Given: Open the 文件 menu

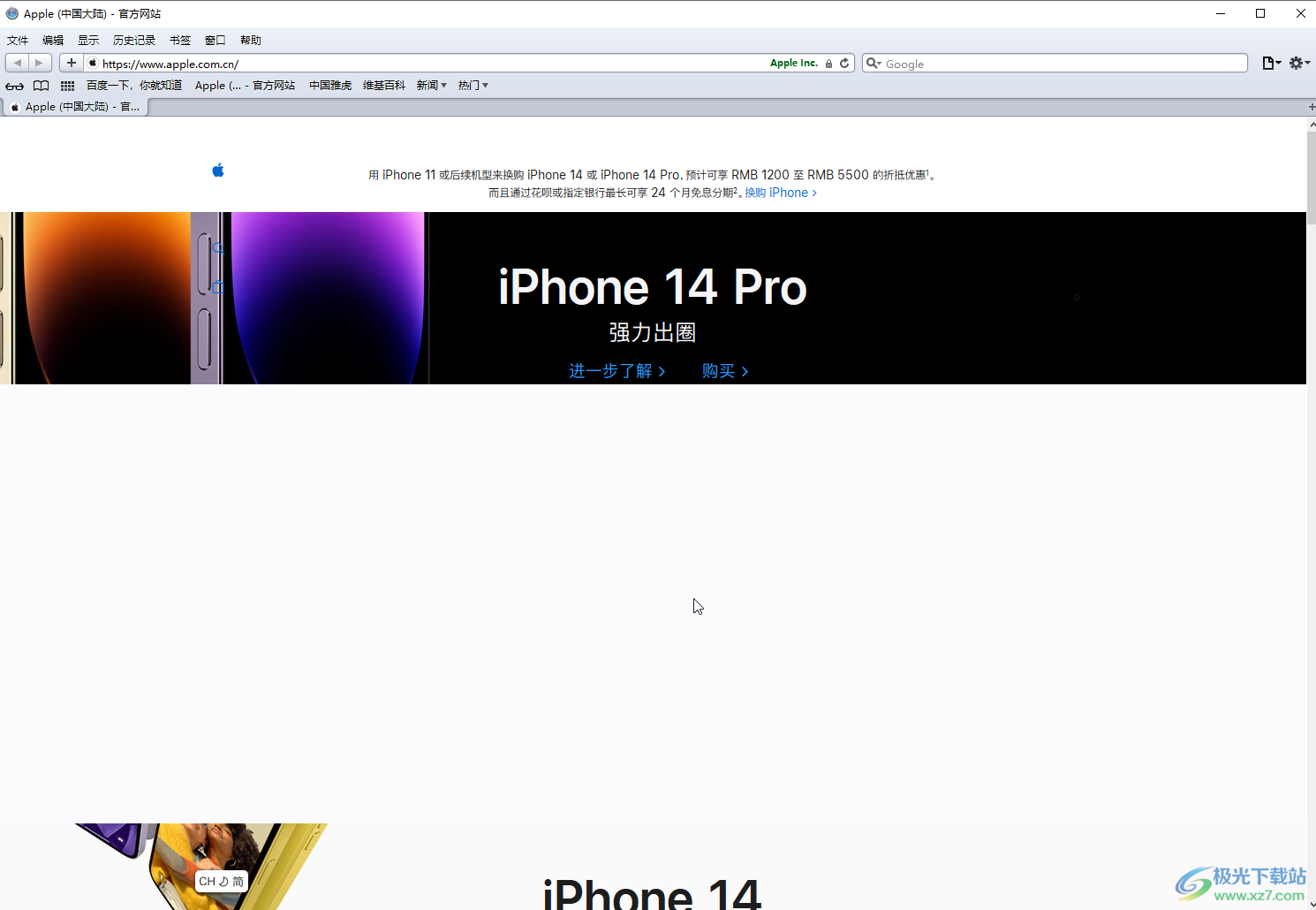Looking at the screenshot, I should click(x=18, y=41).
